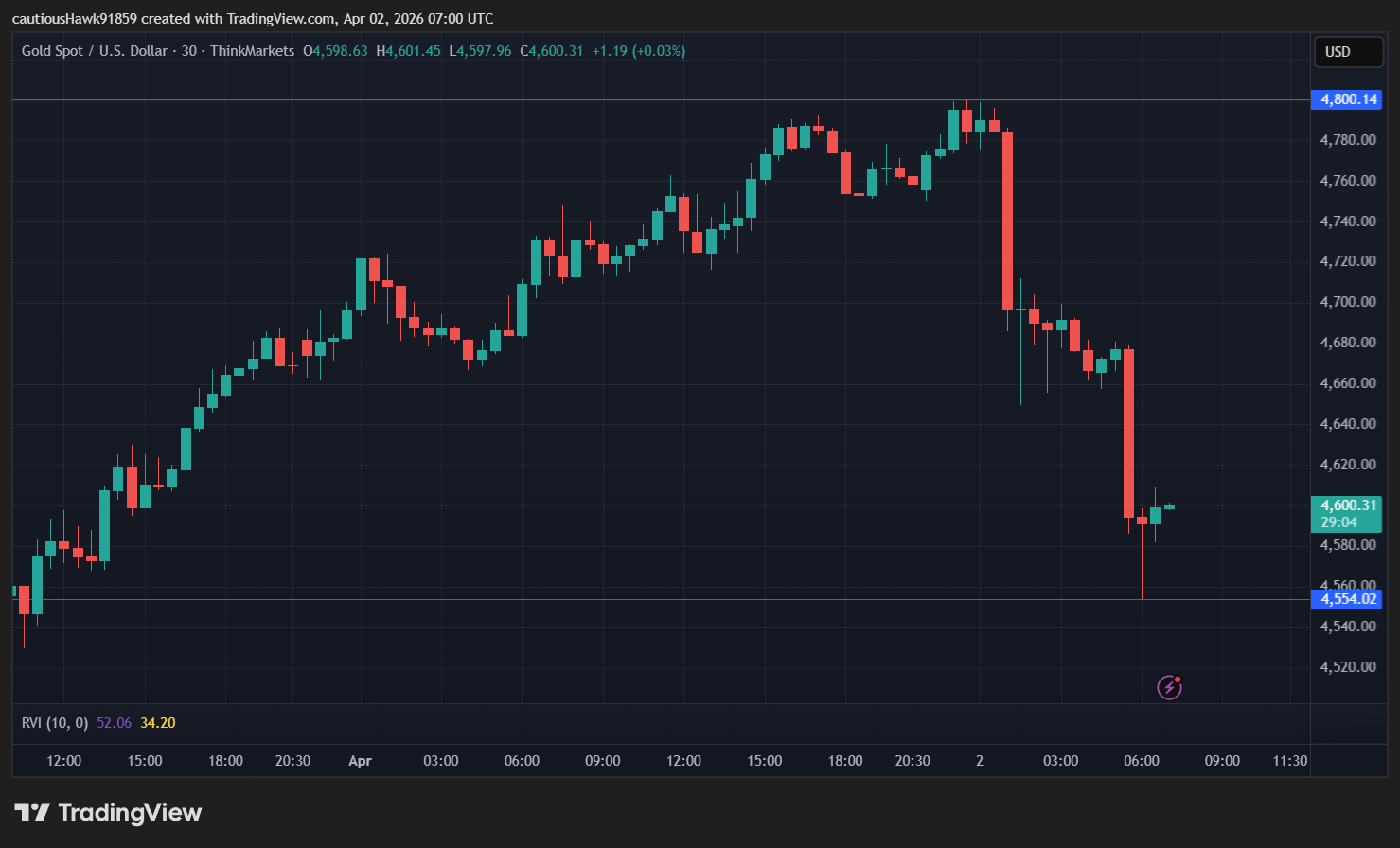Click the yellow RVI signal value 34.20
This screenshot has width=1400, height=848.
[x=158, y=723]
